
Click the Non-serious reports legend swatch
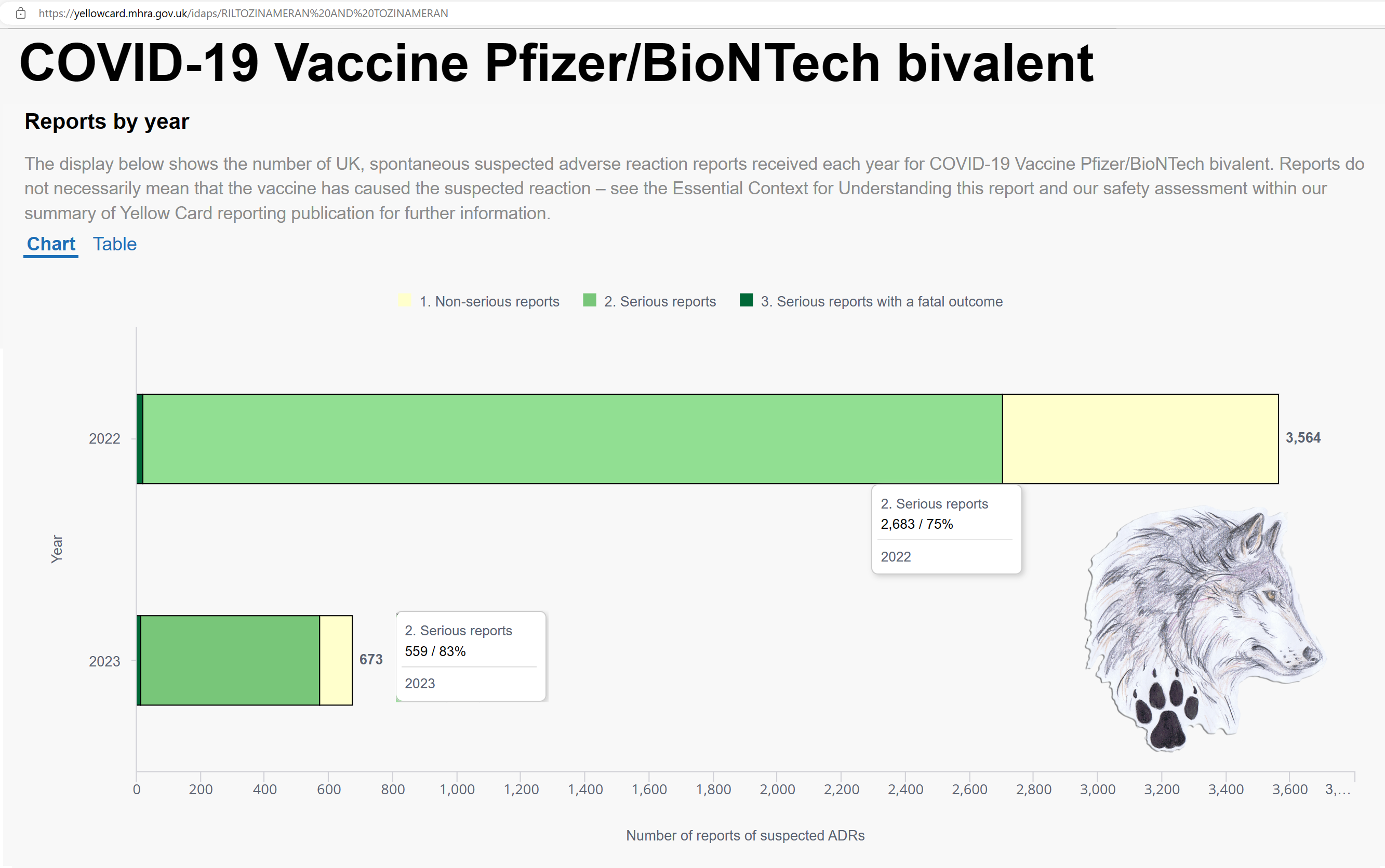pyautogui.click(x=405, y=300)
